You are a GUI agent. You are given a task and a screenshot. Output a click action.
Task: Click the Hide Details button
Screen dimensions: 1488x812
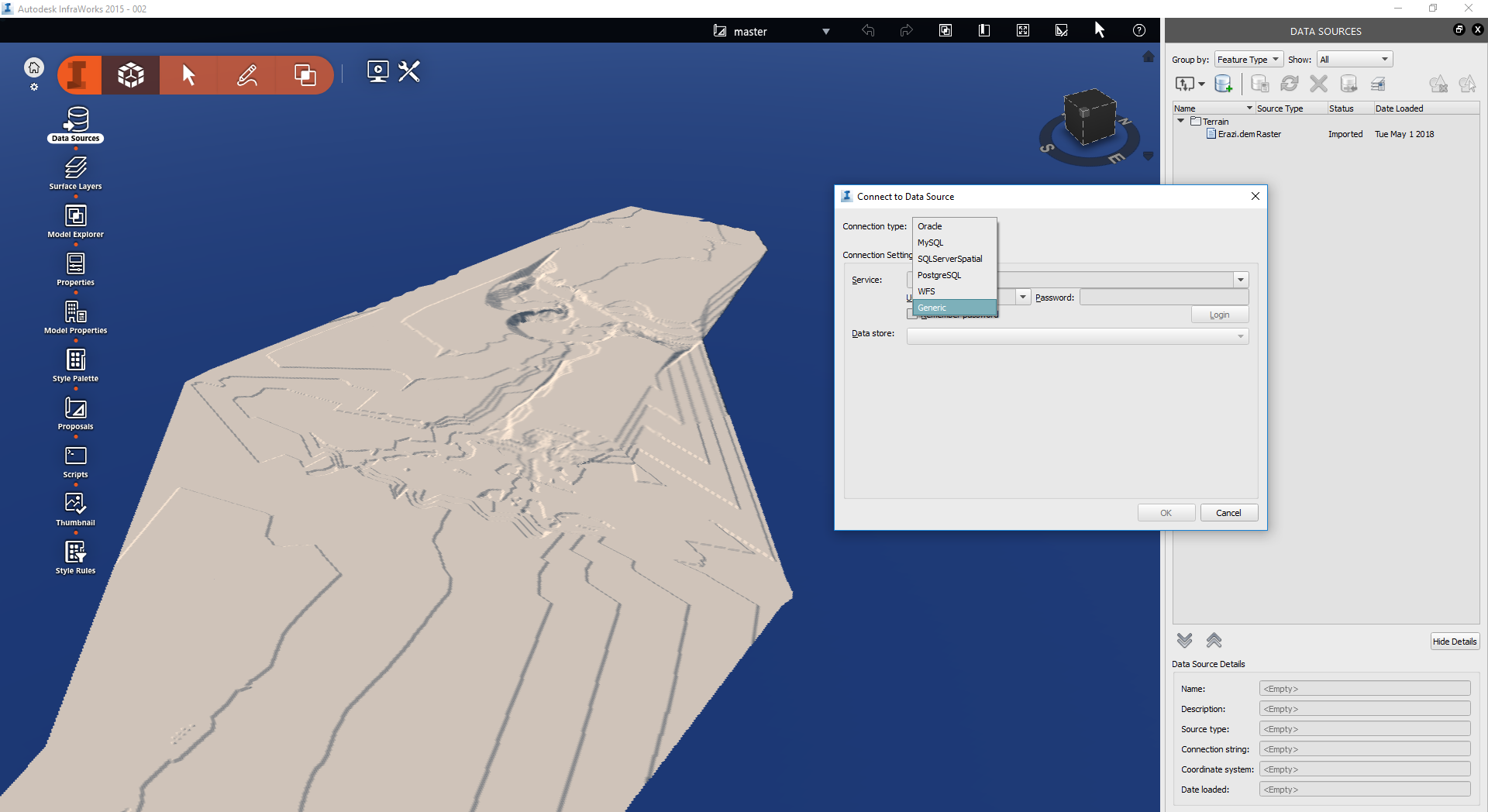(1455, 641)
